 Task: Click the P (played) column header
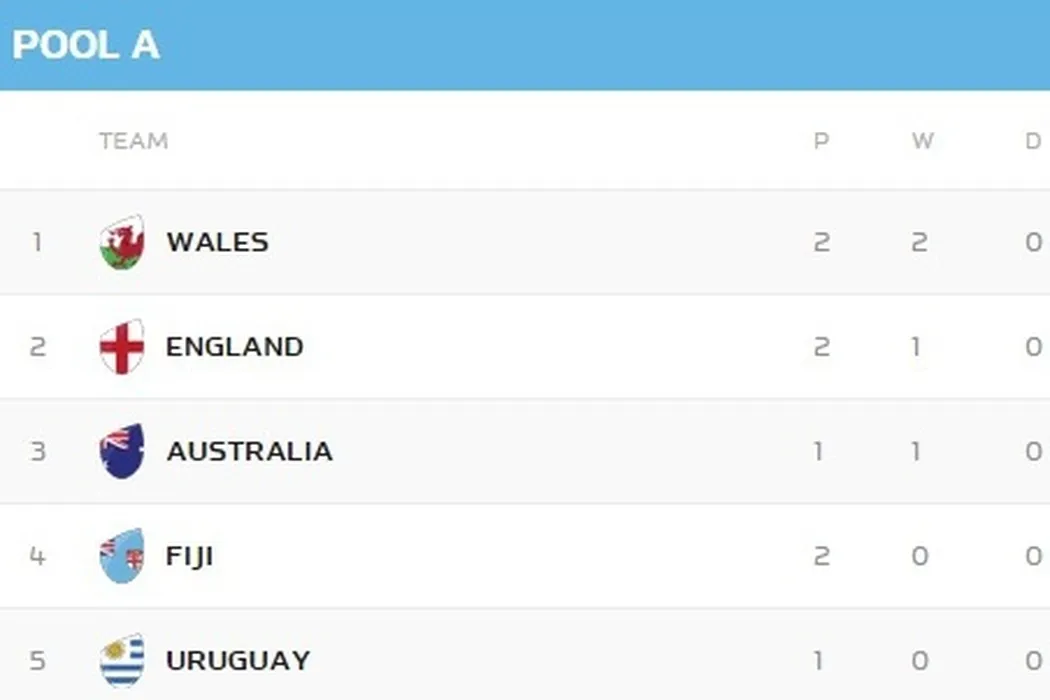[x=821, y=141]
